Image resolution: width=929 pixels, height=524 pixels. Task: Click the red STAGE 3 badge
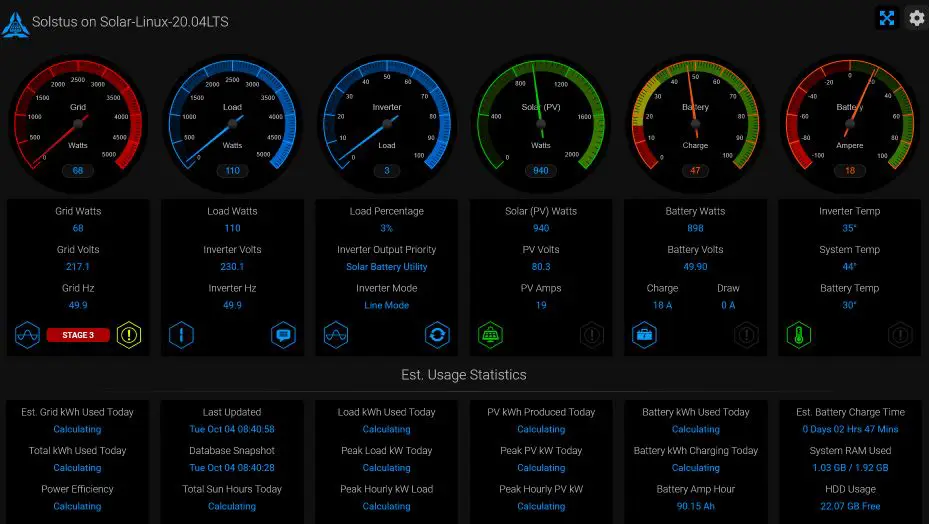pyautogui.click(x=78, y=335)
